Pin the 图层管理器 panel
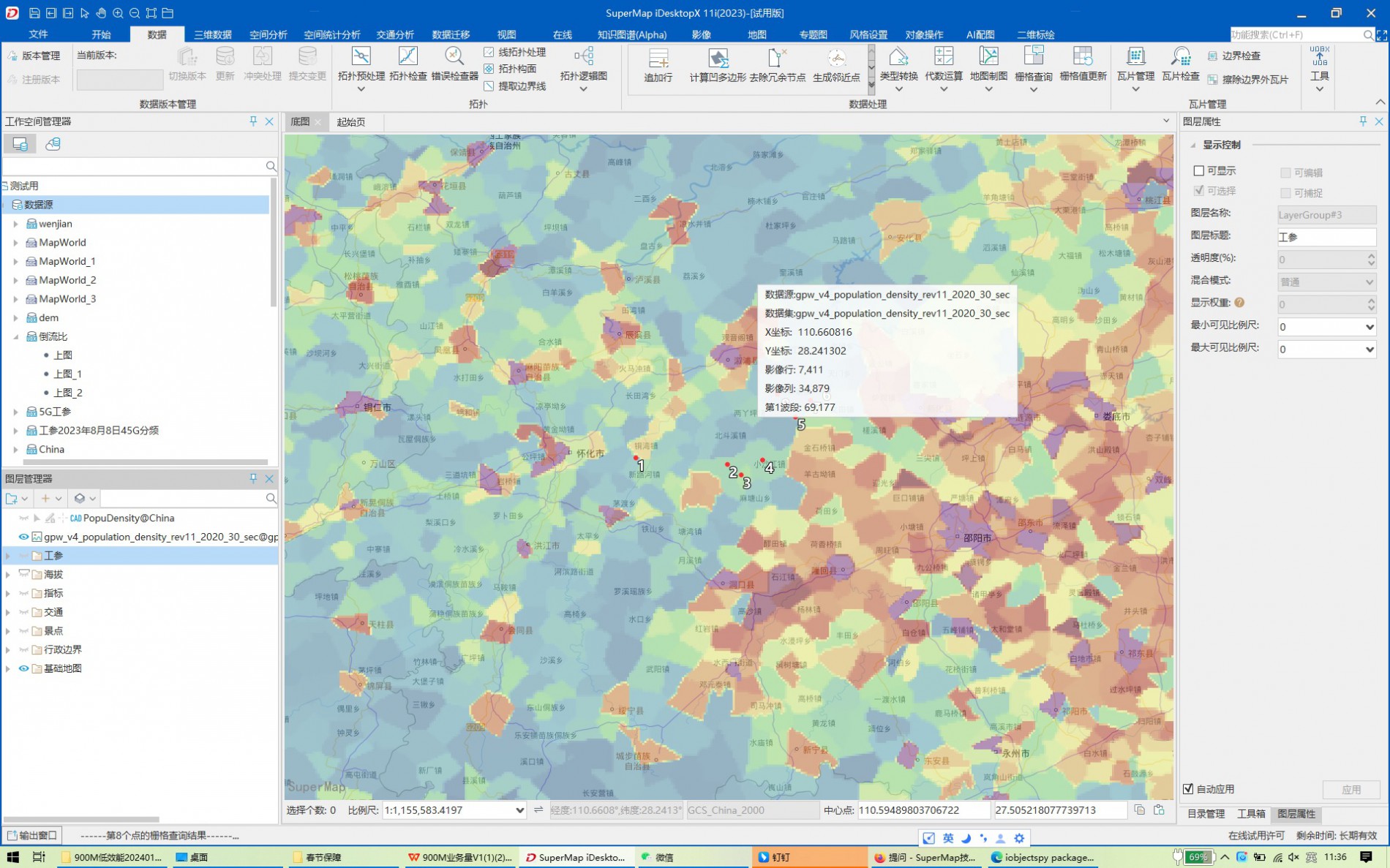1390x868 pixels. pyautogui.click(x=253, y=478)
